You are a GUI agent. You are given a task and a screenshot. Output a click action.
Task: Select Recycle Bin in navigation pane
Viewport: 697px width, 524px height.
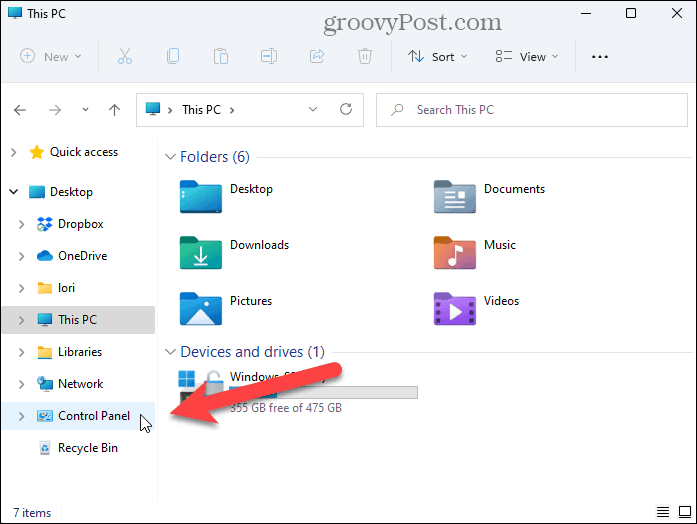coord(79,448)
